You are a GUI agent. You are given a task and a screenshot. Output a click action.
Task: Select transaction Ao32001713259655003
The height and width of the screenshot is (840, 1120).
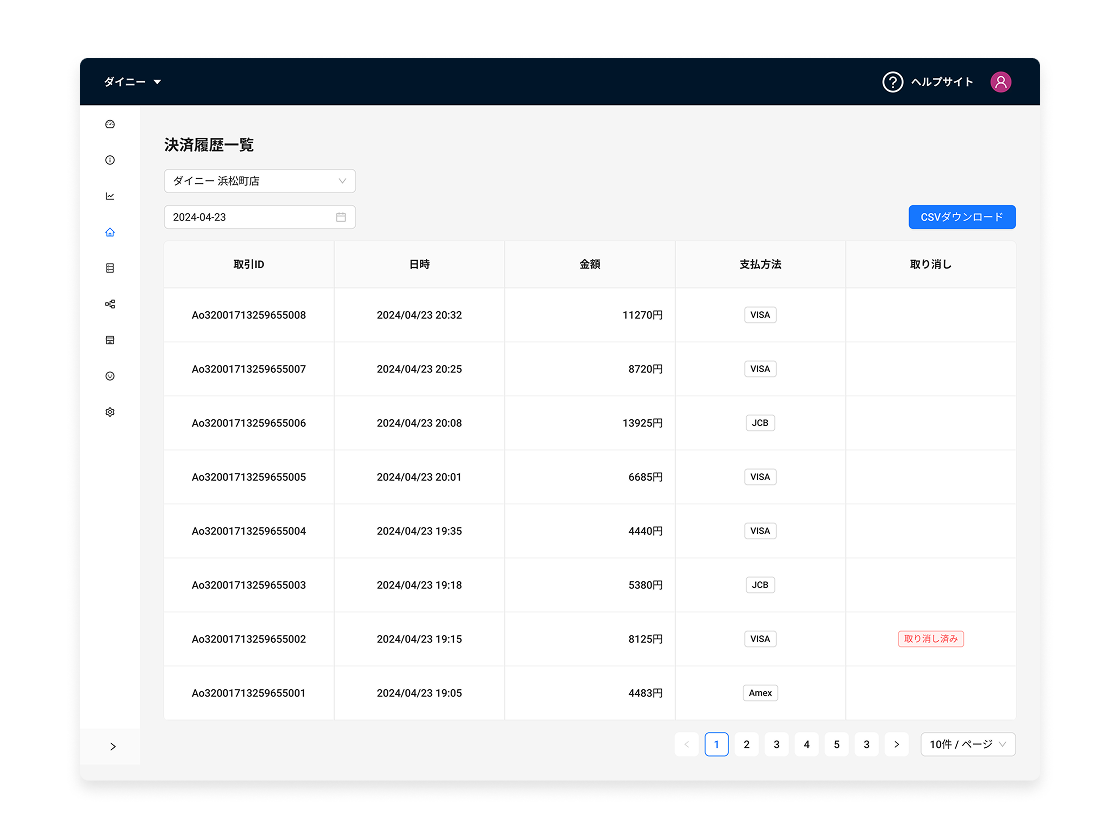249,585
